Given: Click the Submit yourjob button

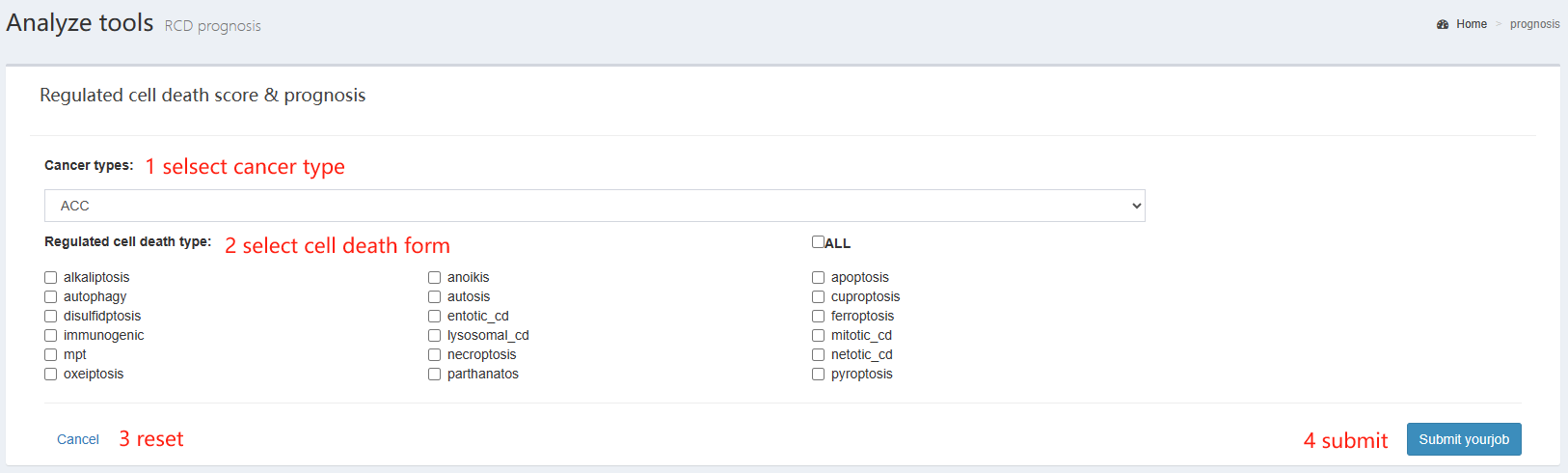Looking at the screenshot, I should (x=1464, y=439).
